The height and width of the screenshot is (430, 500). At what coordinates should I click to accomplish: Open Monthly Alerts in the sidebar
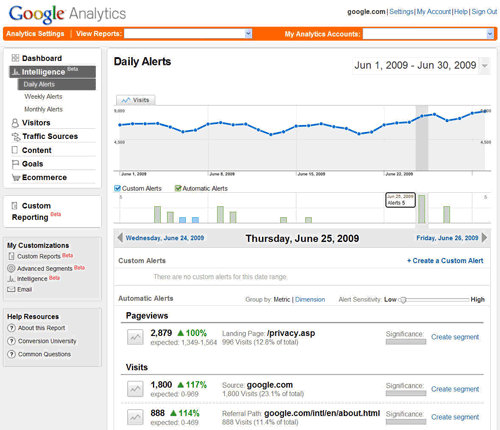(x=43, y=109)
